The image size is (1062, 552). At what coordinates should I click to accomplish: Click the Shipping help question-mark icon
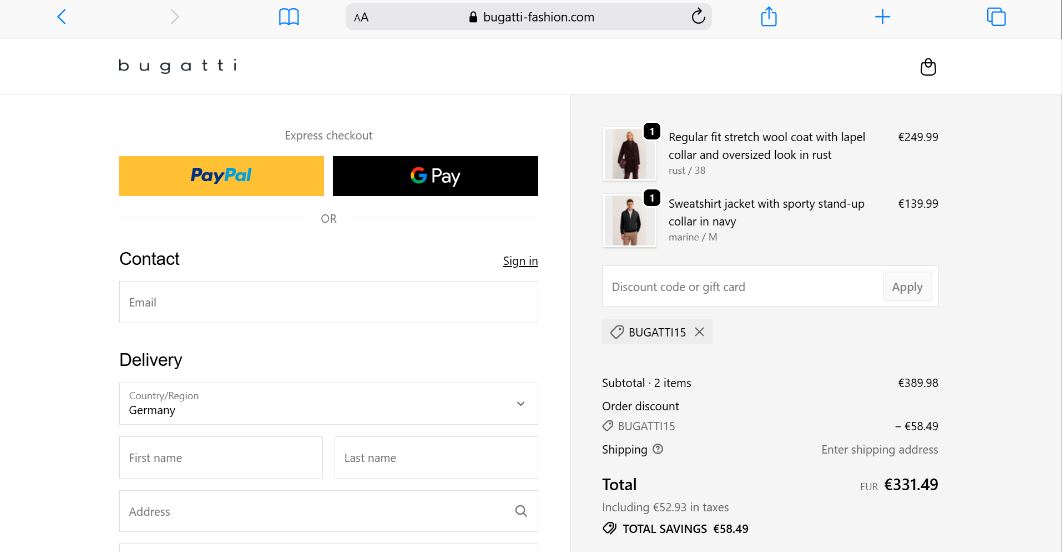658,449
